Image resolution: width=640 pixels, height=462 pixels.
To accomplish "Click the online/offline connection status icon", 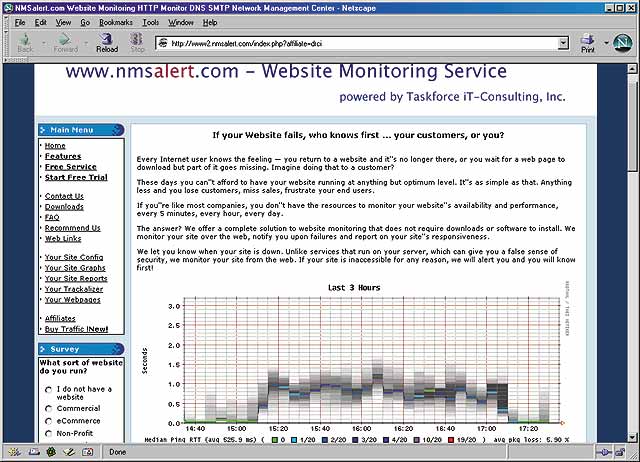I will click(x=604, y=452).
